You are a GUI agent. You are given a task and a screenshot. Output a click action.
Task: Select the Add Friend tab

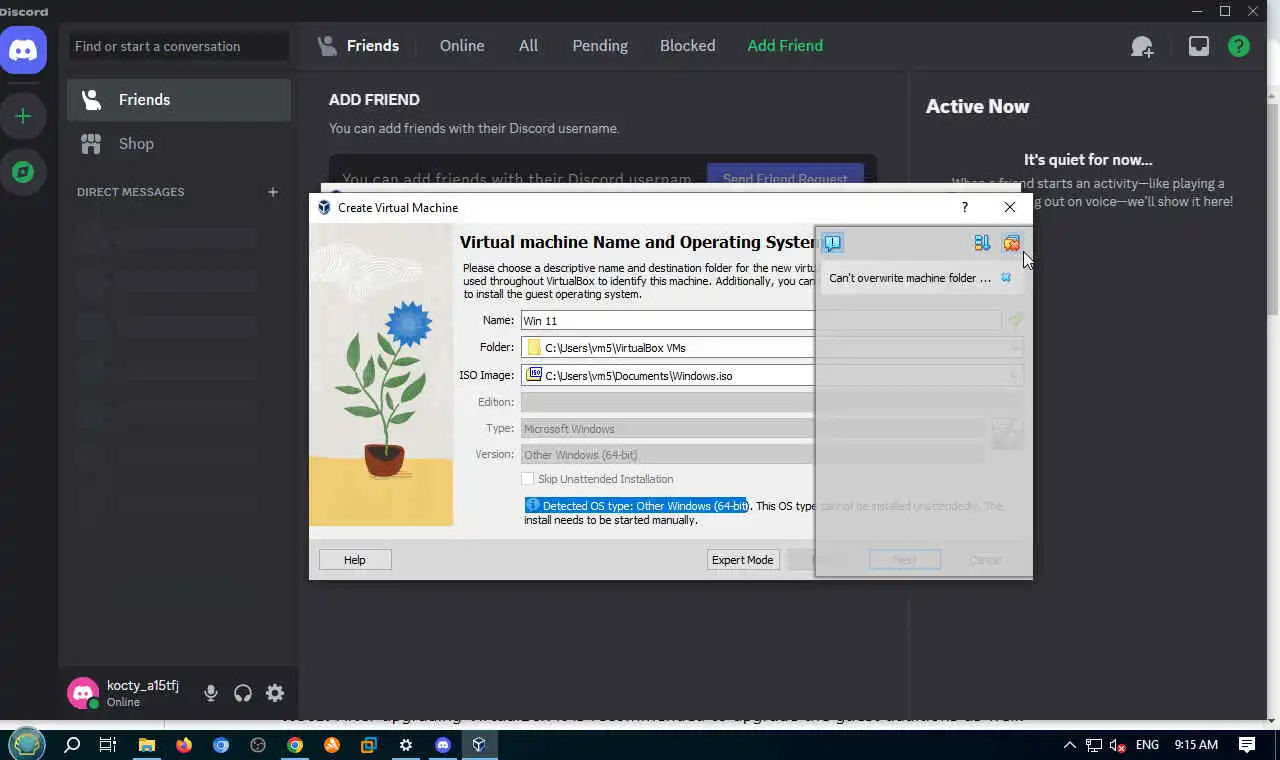[x=785, y=46]
